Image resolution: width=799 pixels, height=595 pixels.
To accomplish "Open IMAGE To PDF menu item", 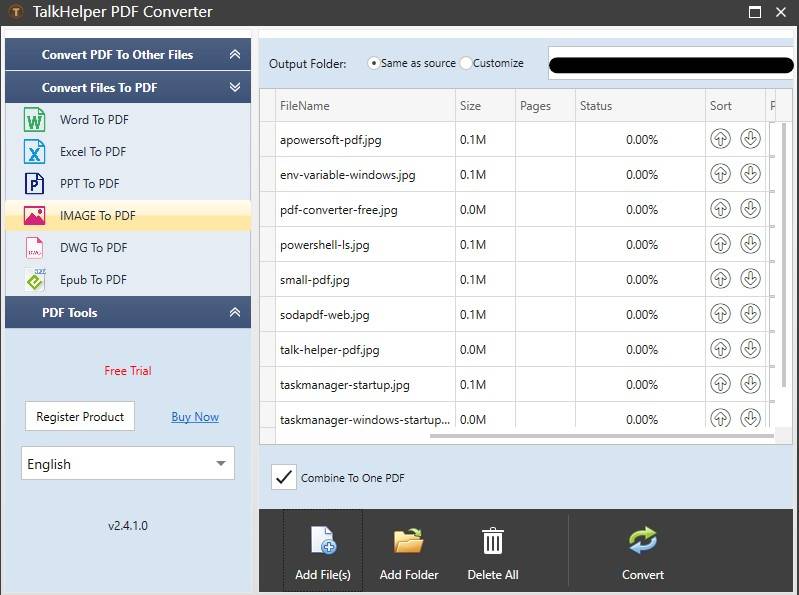I will [x=128, y=215].
